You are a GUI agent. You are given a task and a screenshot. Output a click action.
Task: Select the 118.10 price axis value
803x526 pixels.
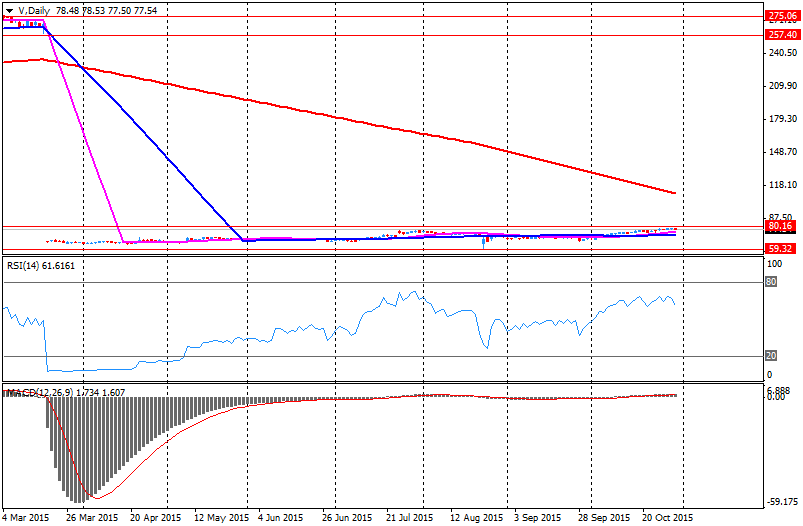[x=783, y=185]
